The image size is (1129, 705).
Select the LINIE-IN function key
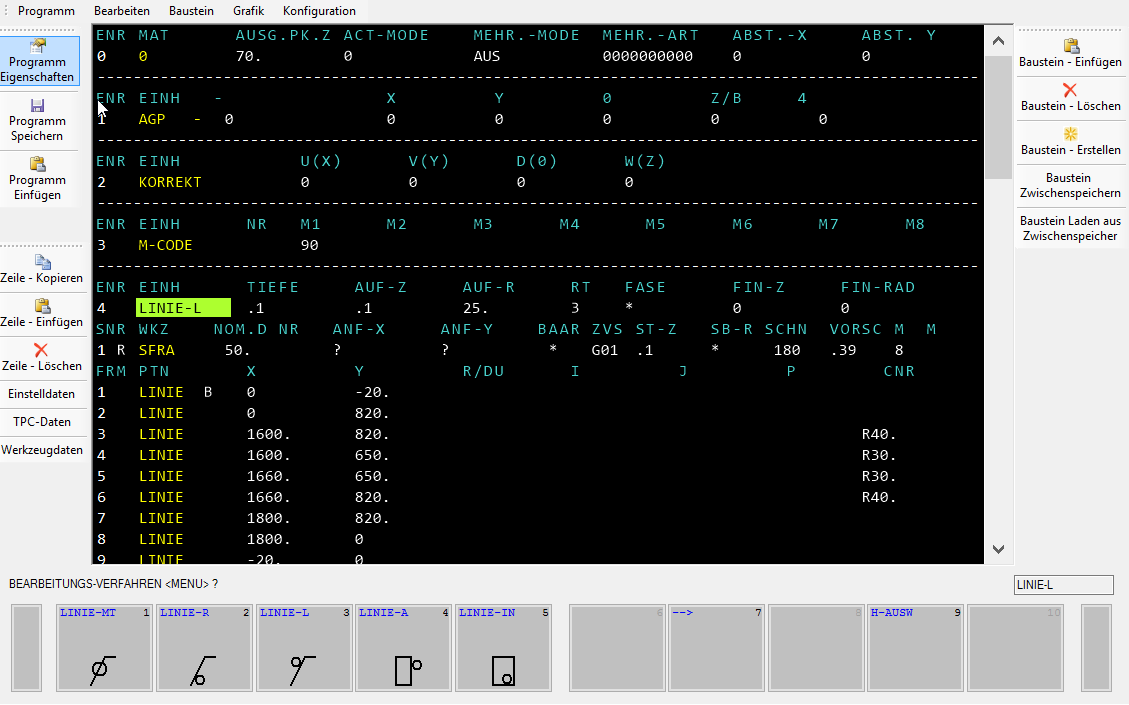[503, 648]
